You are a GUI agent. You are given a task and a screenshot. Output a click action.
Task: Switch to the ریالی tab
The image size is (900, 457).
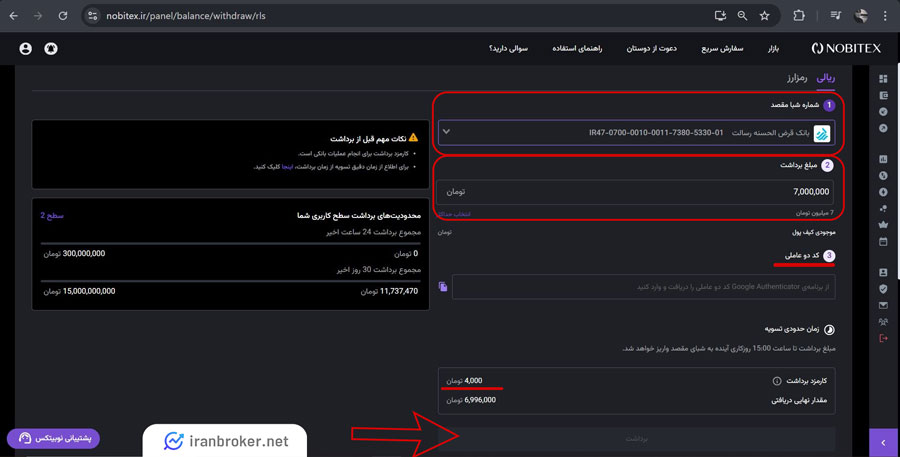click(x=825, y=78)
